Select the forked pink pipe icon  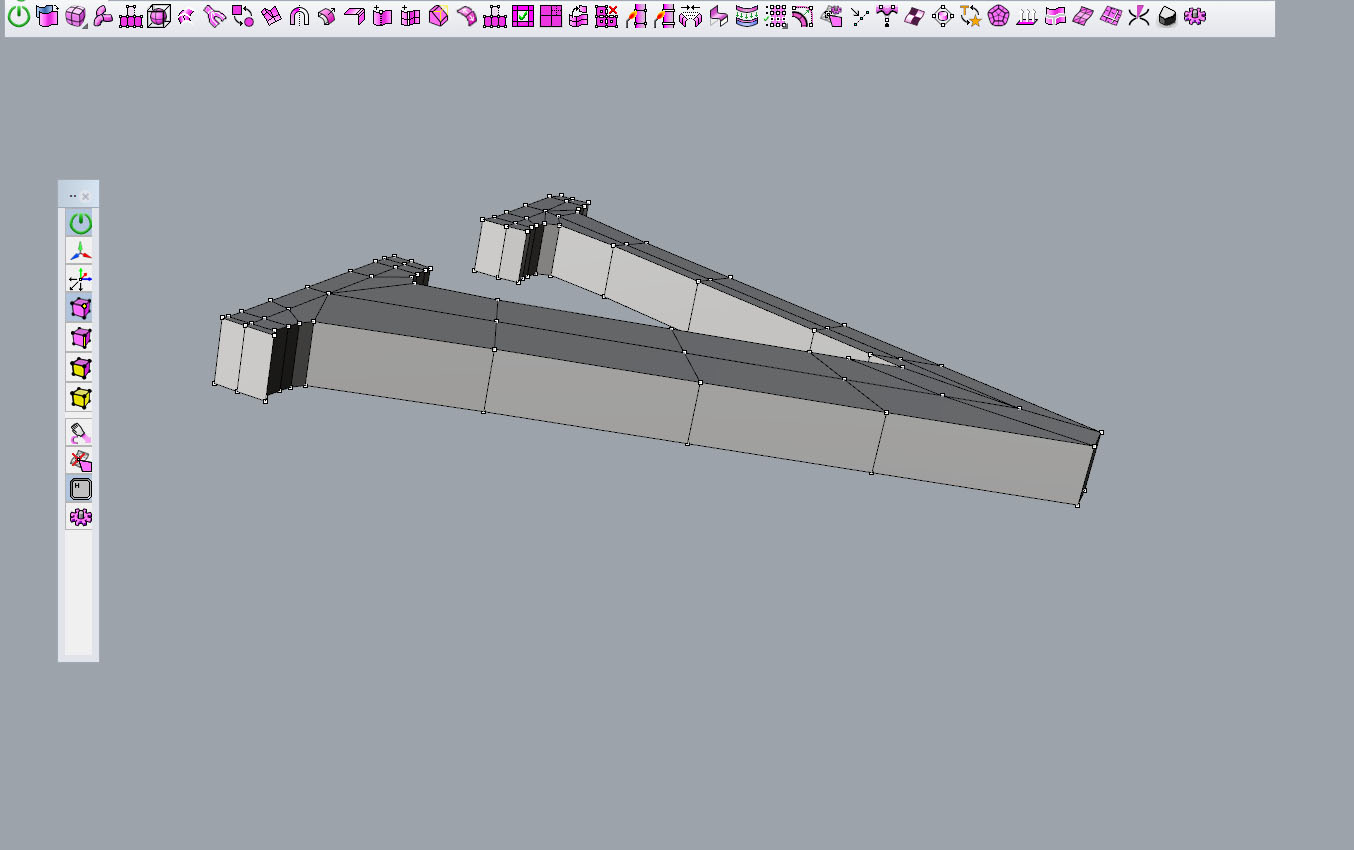coord(215,16)
